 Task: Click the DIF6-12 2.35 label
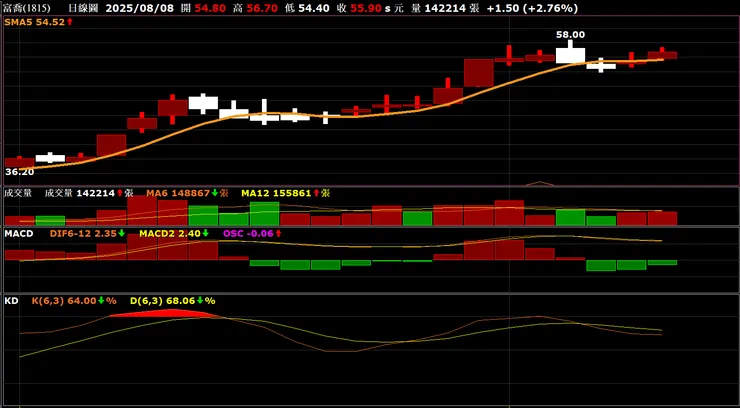click(83, 233)
